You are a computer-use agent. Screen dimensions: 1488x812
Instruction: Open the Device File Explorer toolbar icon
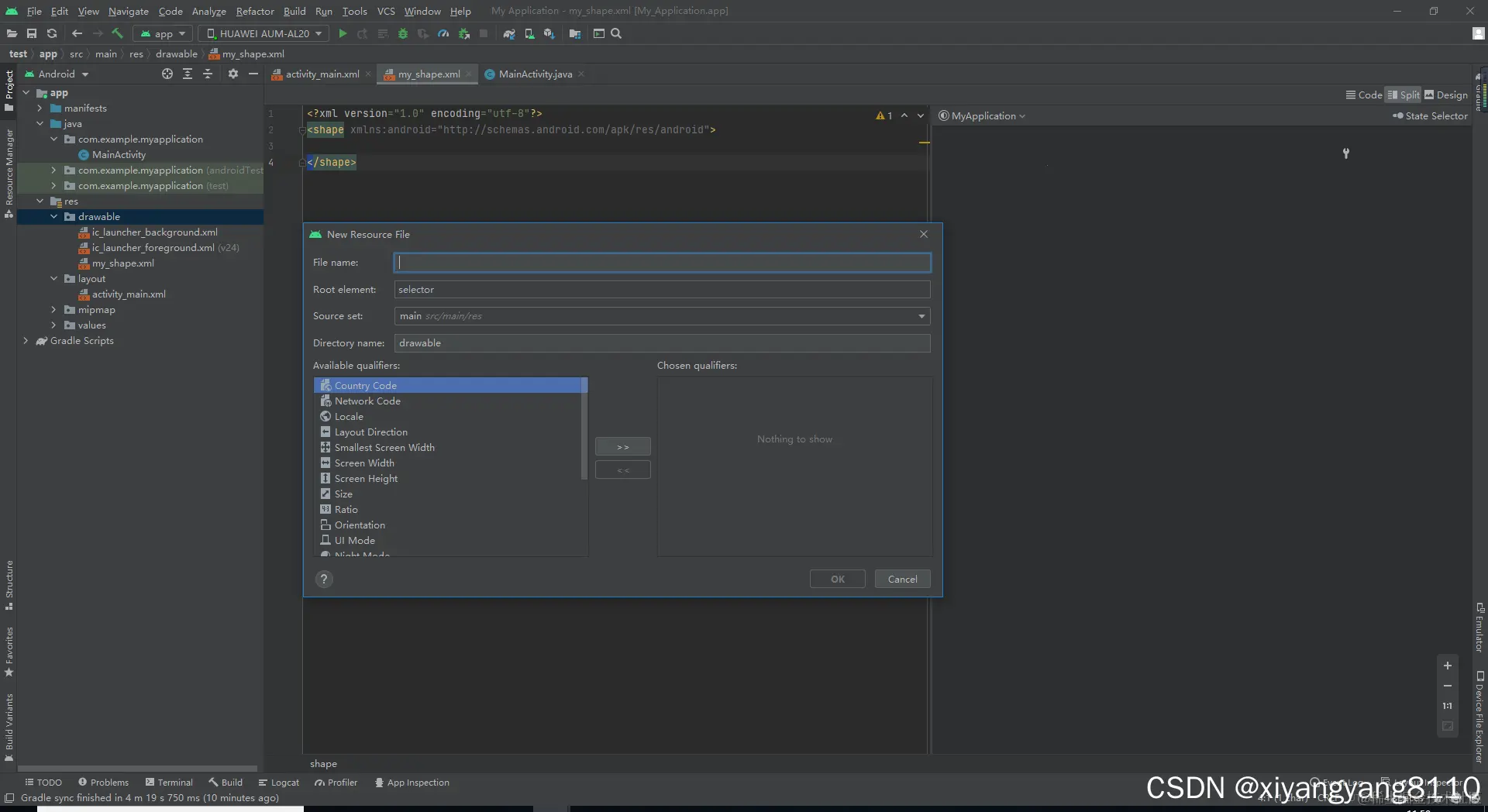[x=575, y=33]
